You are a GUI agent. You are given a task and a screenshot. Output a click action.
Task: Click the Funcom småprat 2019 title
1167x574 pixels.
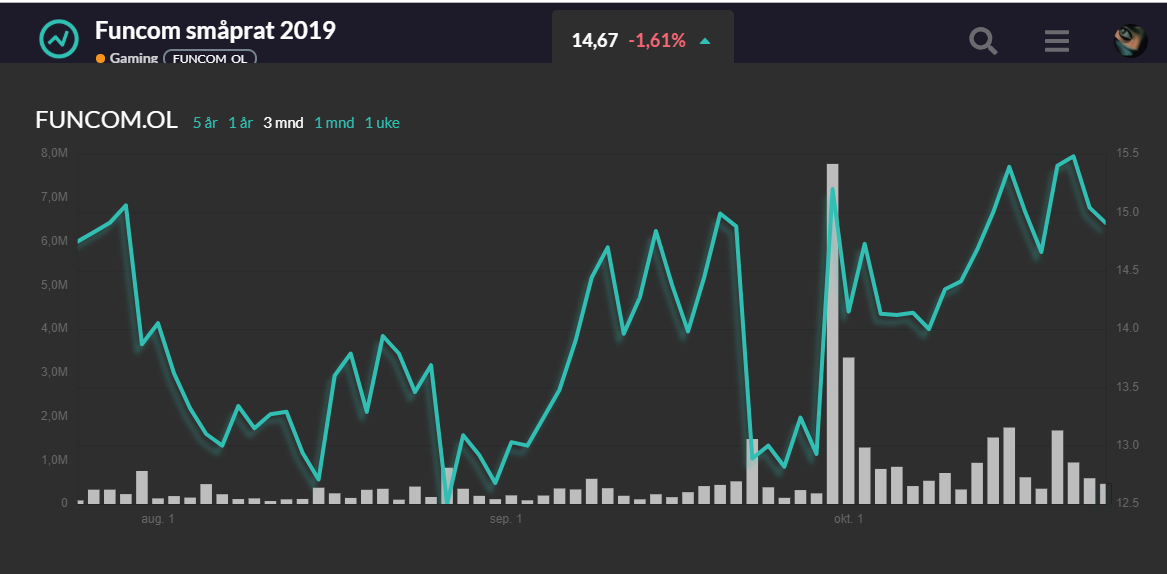click(215, 30)
